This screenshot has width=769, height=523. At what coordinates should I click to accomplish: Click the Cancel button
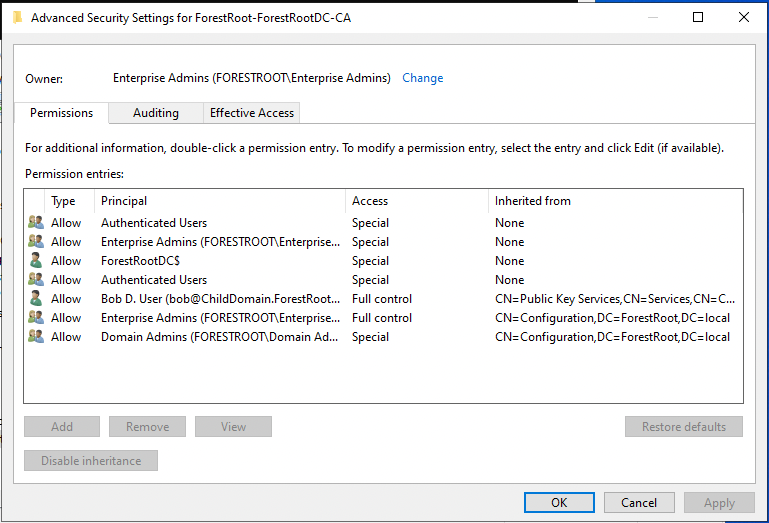click(639, 502)
